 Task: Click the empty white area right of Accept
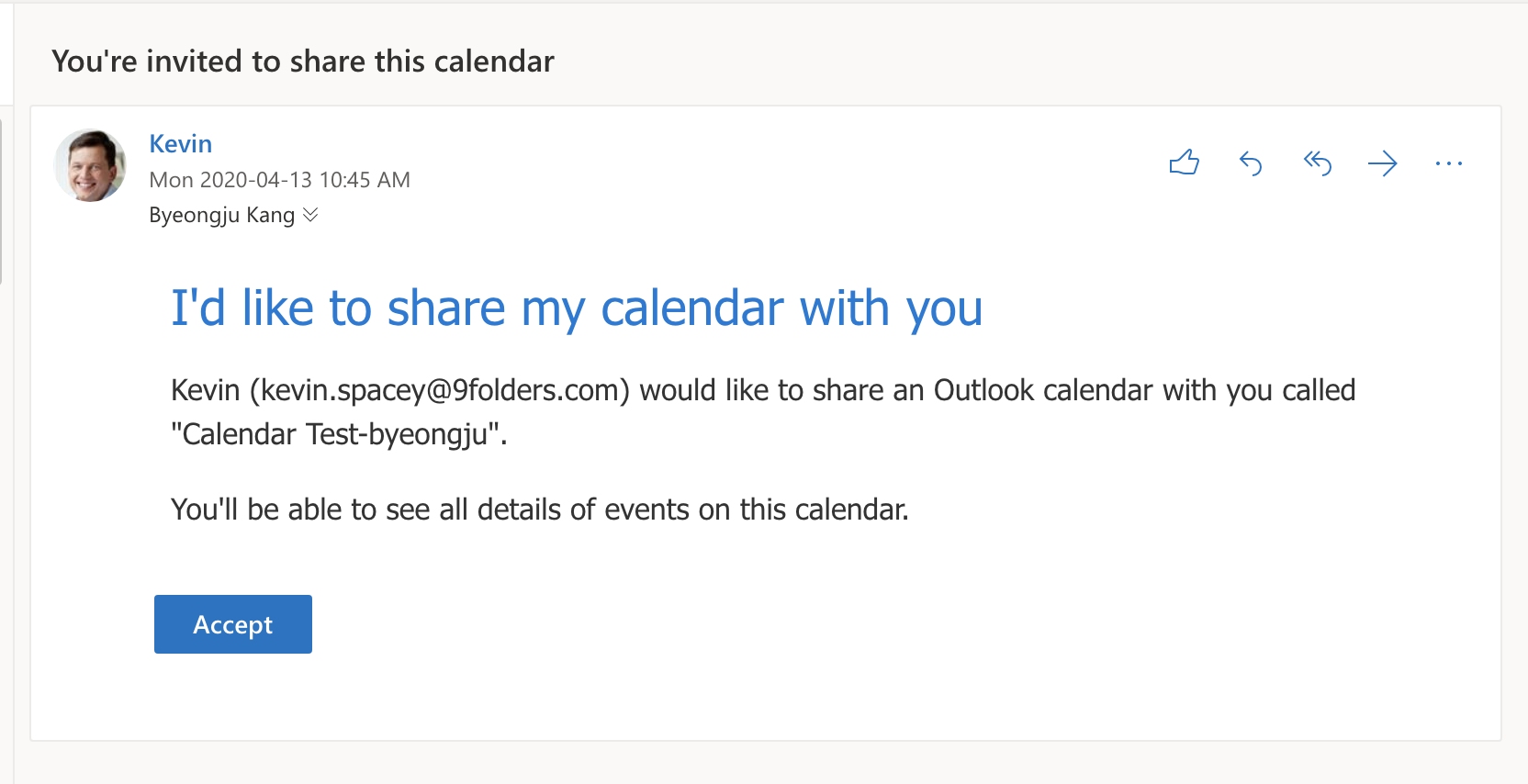click(x=826, y=624)
